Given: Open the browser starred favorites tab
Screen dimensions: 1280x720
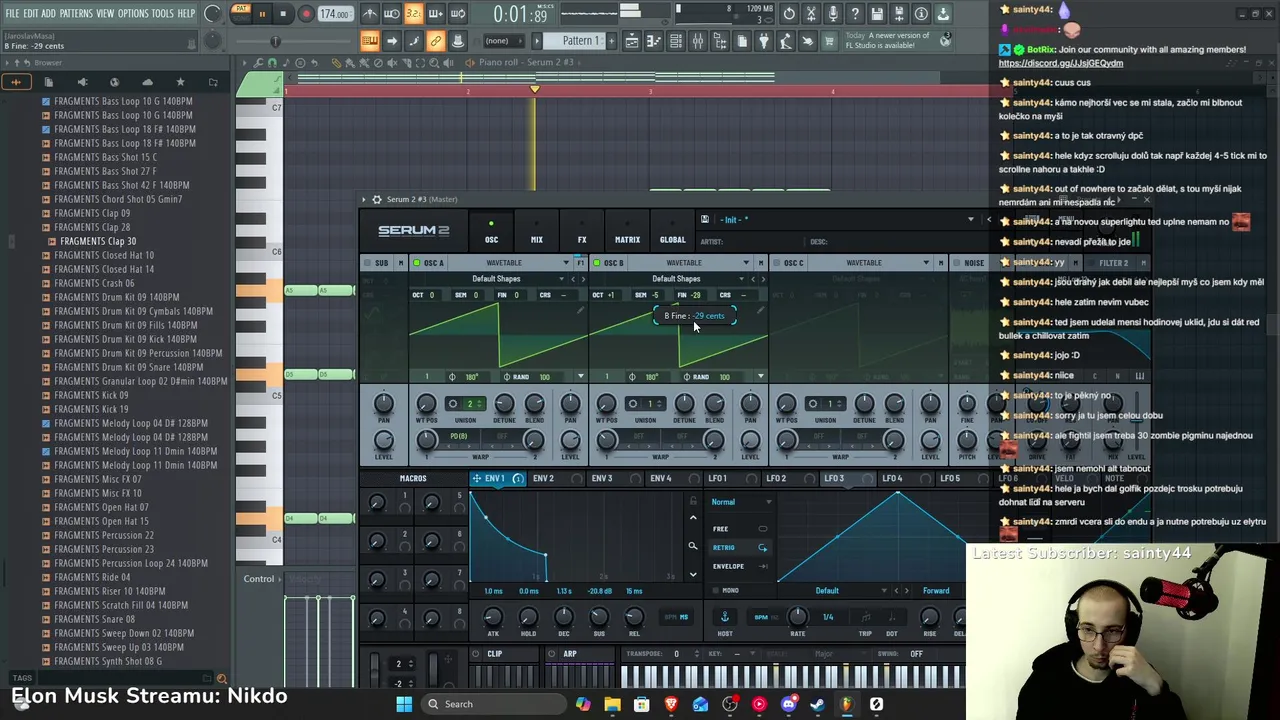Looking at the screenshot, I should 180,82.
